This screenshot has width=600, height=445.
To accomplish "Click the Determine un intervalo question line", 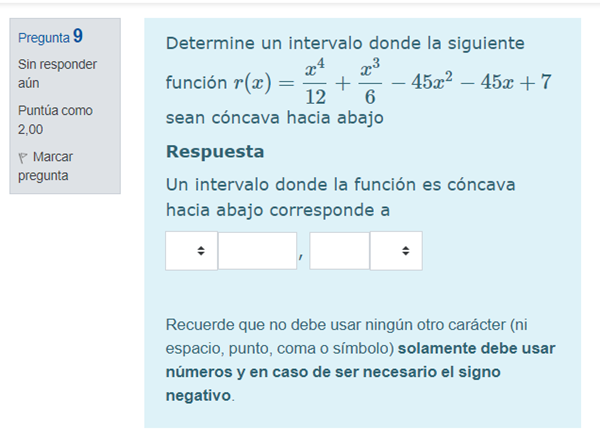I will point(345,44).
